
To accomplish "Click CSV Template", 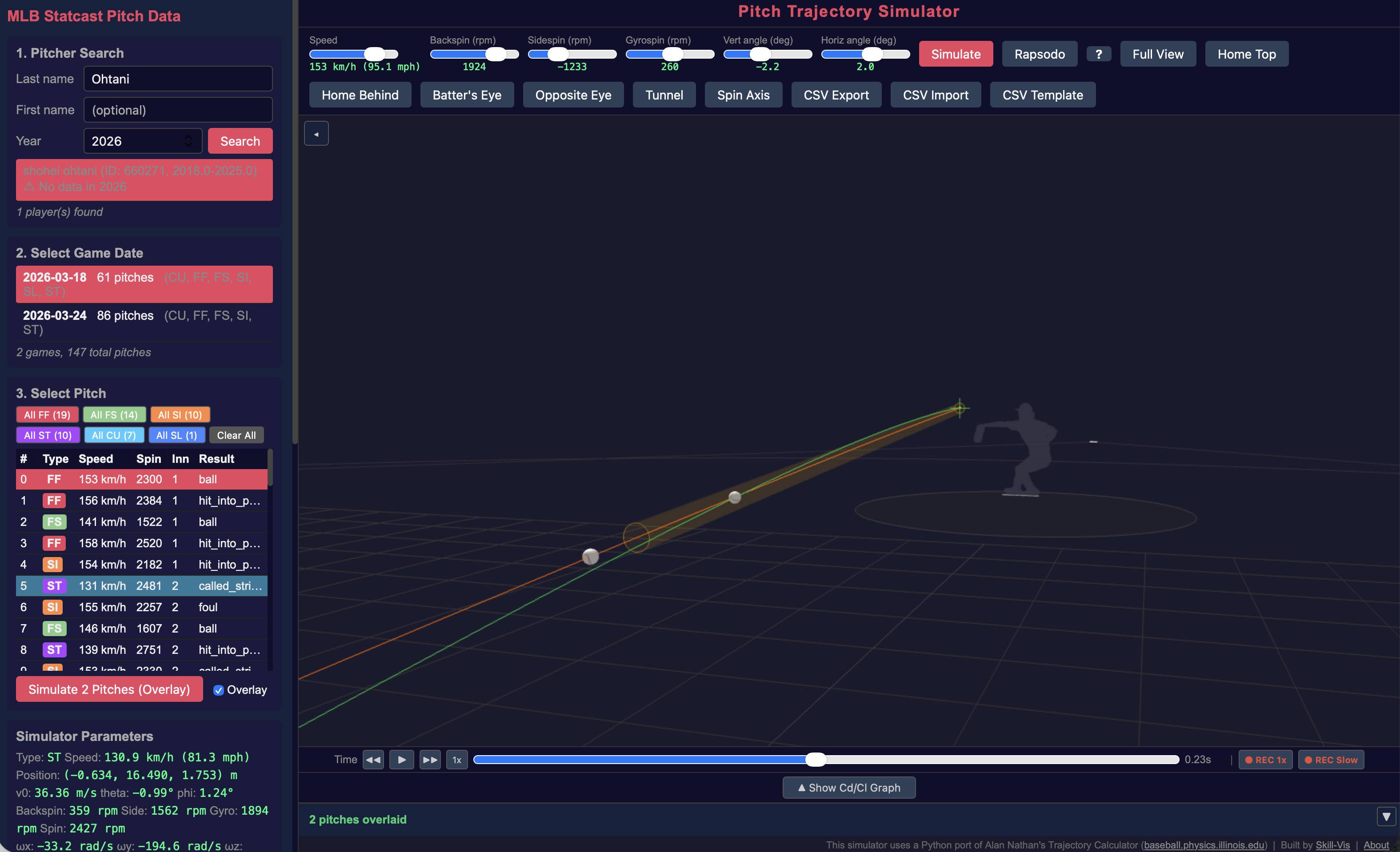I will [1043, 95].
